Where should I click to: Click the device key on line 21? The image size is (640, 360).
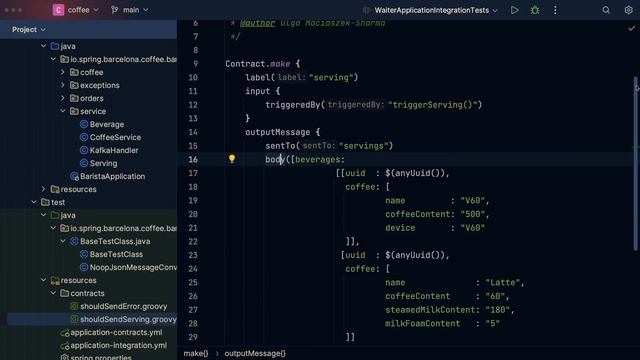[x=400, y=228]
